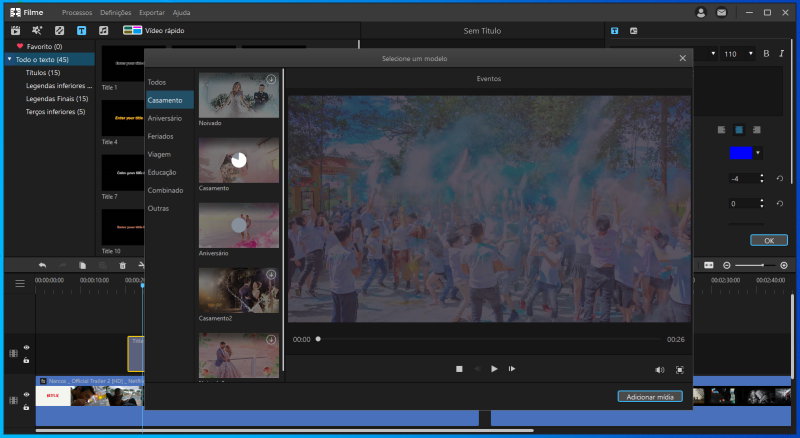
Task: Reset the -4 value field
Action: pos(780,178)
